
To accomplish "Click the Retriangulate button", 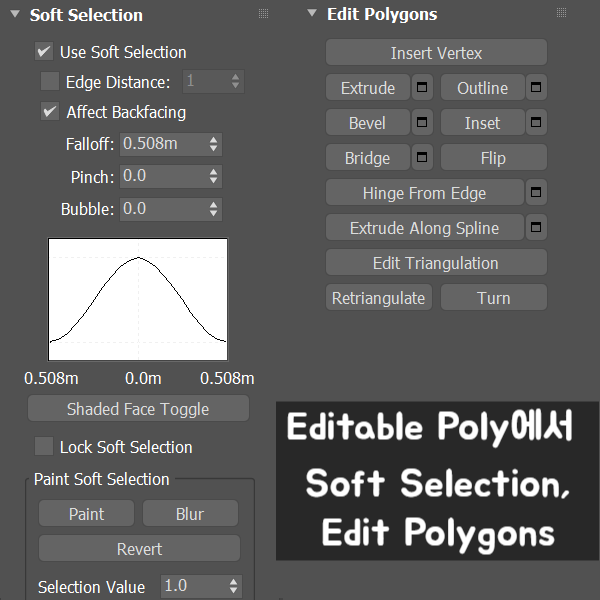I will click(379, 297).
